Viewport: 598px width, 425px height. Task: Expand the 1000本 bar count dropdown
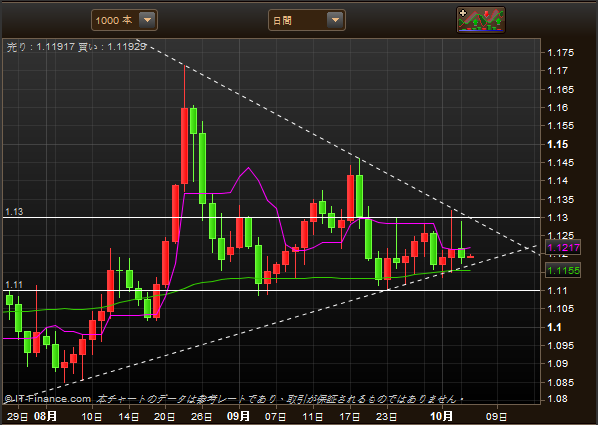click(147, 20)
